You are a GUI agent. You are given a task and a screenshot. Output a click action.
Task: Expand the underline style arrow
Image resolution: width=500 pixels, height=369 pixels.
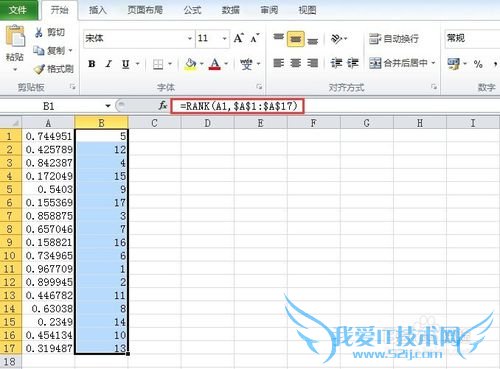(137, 64)
